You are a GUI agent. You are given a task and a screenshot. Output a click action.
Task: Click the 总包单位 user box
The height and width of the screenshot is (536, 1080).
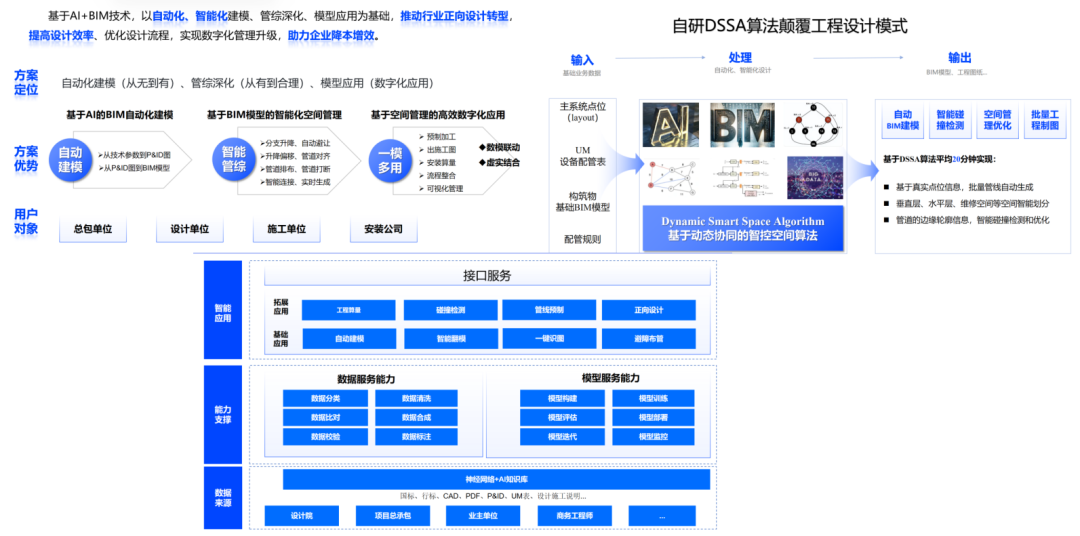[x=93, y=230]
